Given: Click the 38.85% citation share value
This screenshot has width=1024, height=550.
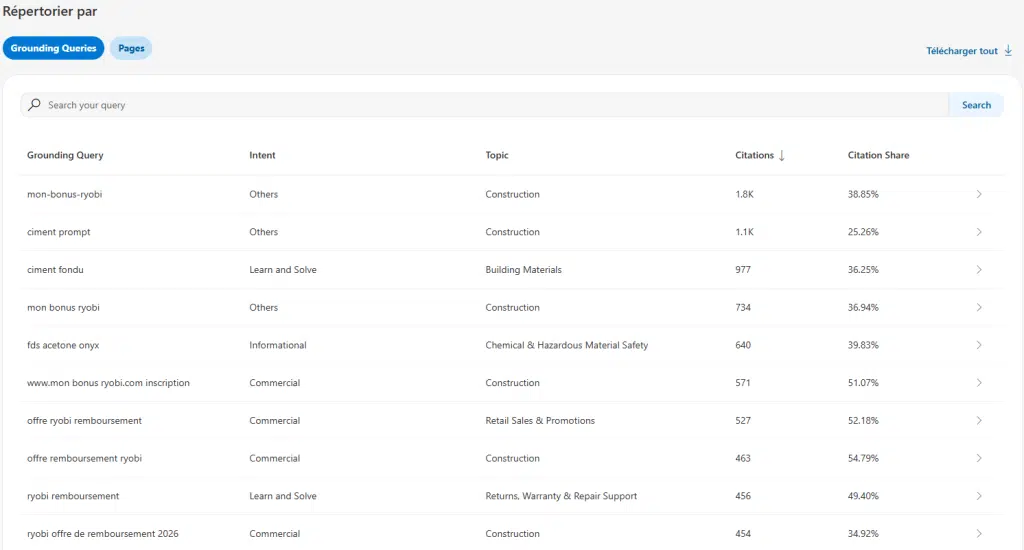Looking at the screenshot, I should click(x=863, y=194).
